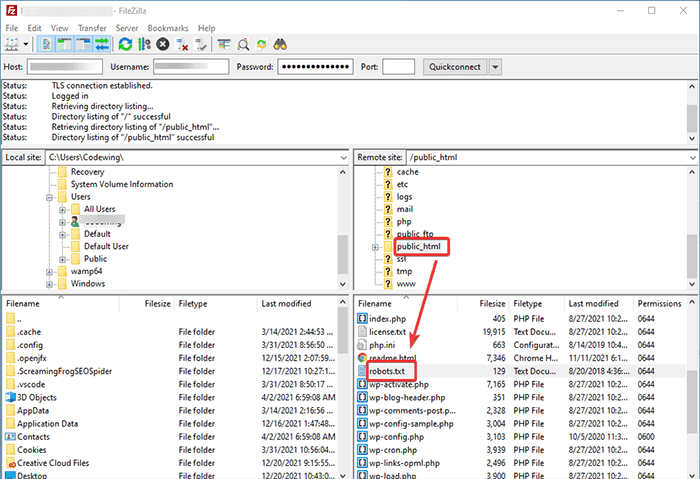This screenshot has width=700, height=479.
Task: Click the Process queue toolbar icon
Action: coord(144,45)
